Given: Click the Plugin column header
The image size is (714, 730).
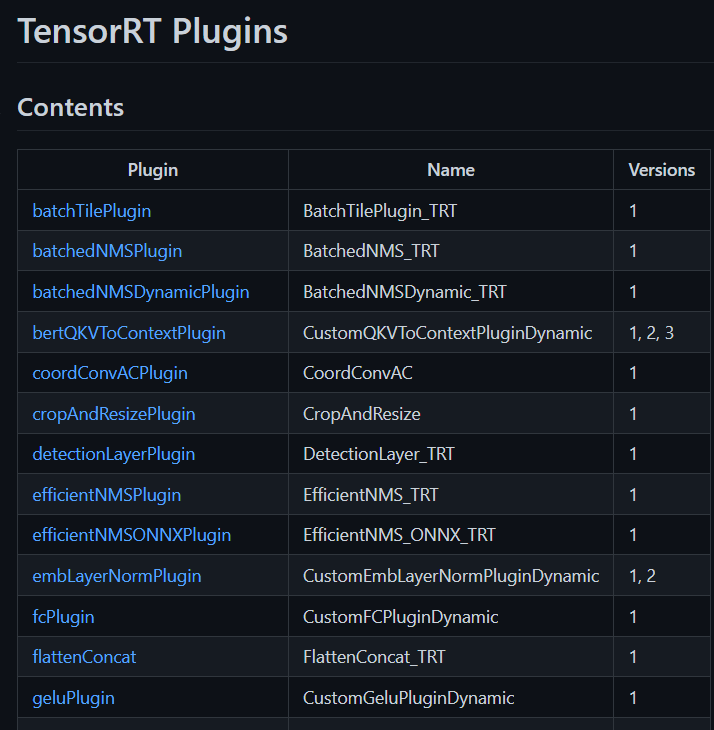Looking at the screenshot, I should [153, 170].
